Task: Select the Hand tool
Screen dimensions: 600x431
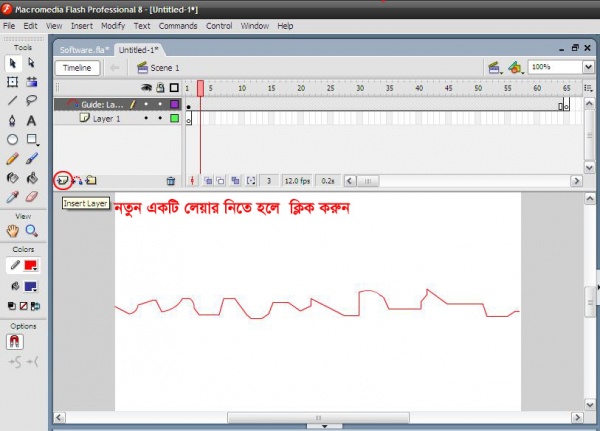Action: coord(13,231)
